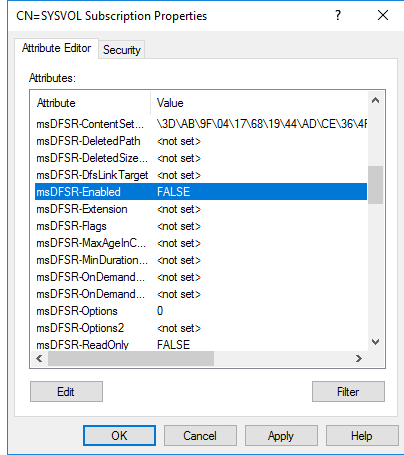Click the scroll up arrow in attributes list
The width and height of the screenshot is (404, 455).
(x=376, y=100)
